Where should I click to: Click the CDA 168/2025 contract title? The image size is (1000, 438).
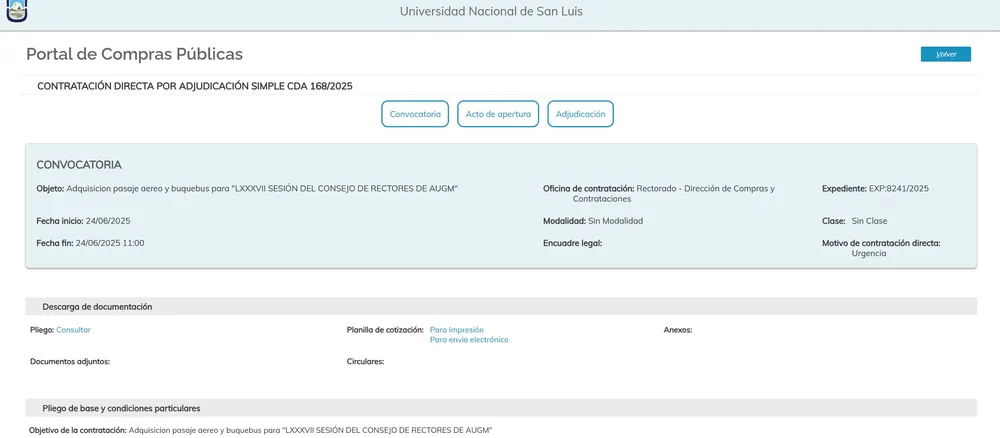(x=194, y=87)
